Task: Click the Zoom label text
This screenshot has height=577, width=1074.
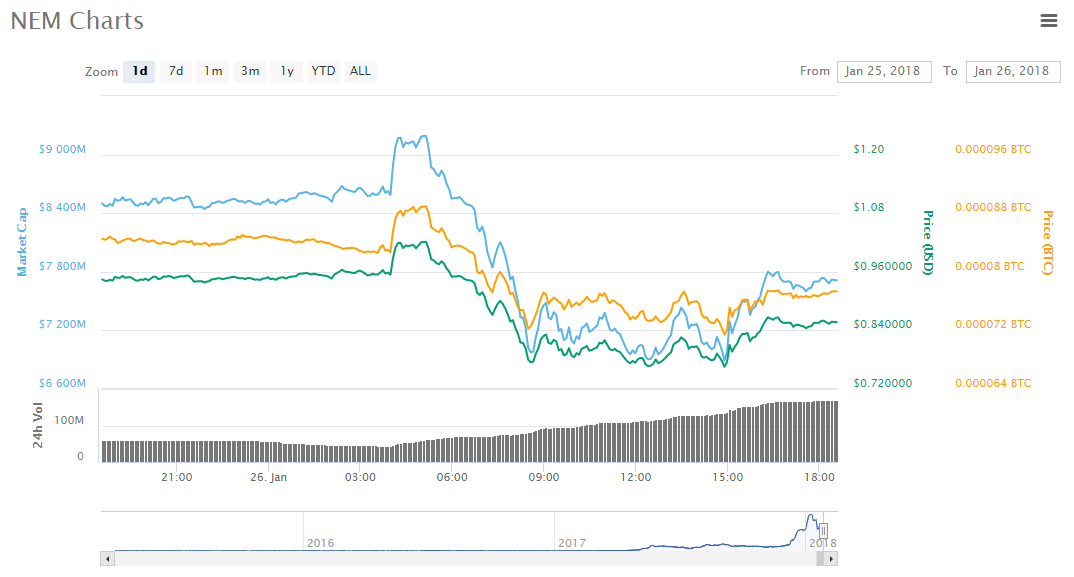Action: click(101, 72)
